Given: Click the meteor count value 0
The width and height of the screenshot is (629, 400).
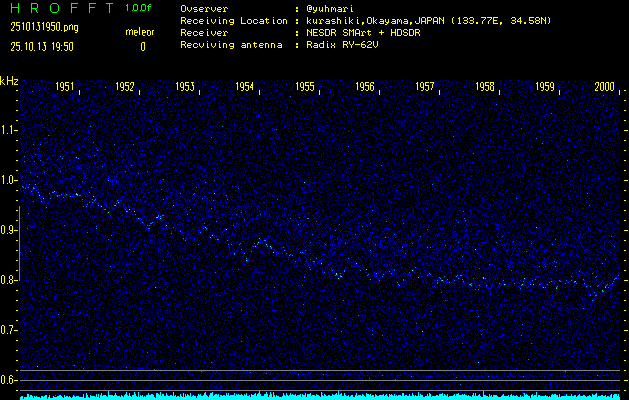Looking at the screenshot, I should click(142, 46).
